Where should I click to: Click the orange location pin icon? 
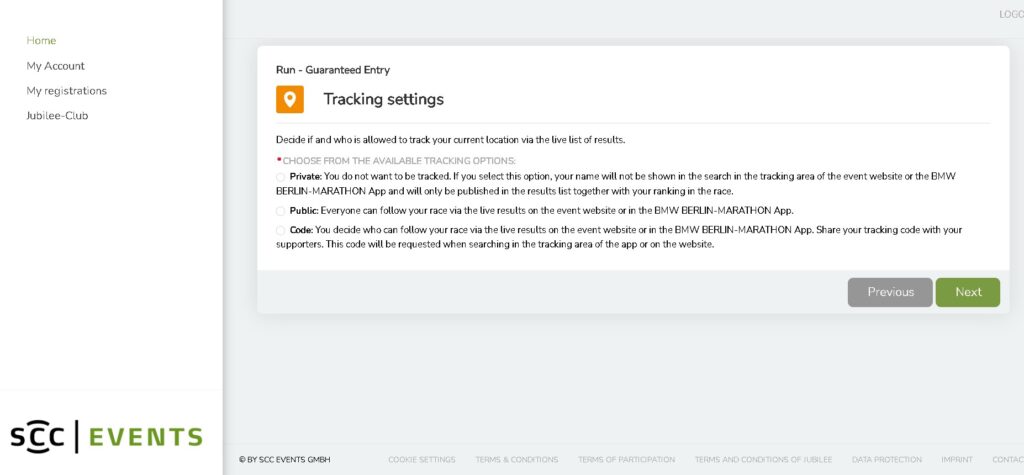point(290,99)
